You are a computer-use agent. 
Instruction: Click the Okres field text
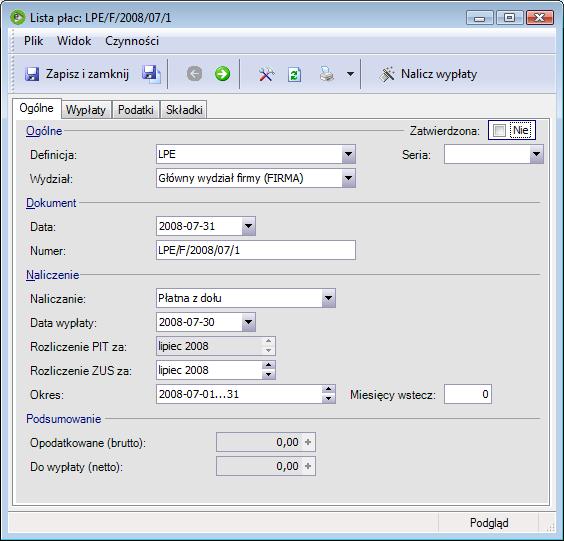(x=199, y=394)
